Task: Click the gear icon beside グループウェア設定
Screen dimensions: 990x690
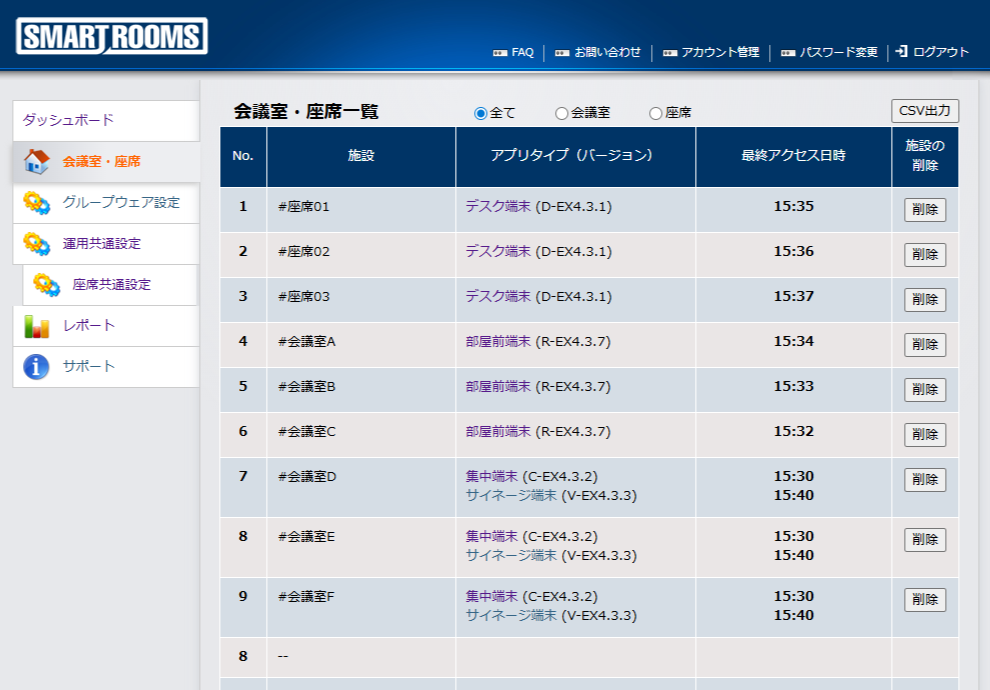Action: [36, 202]
